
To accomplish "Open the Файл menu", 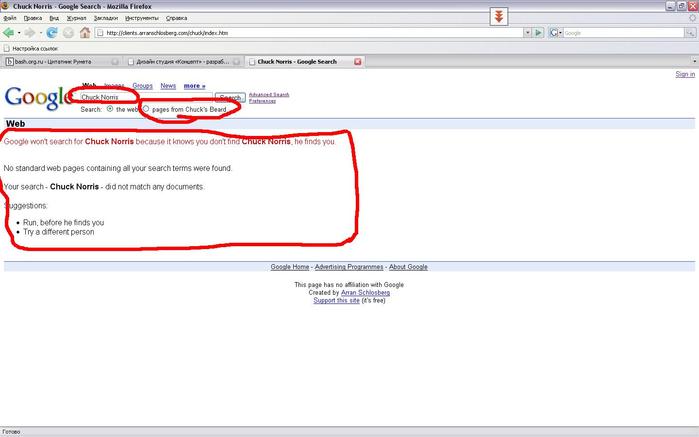I will (x=10, y=18).
